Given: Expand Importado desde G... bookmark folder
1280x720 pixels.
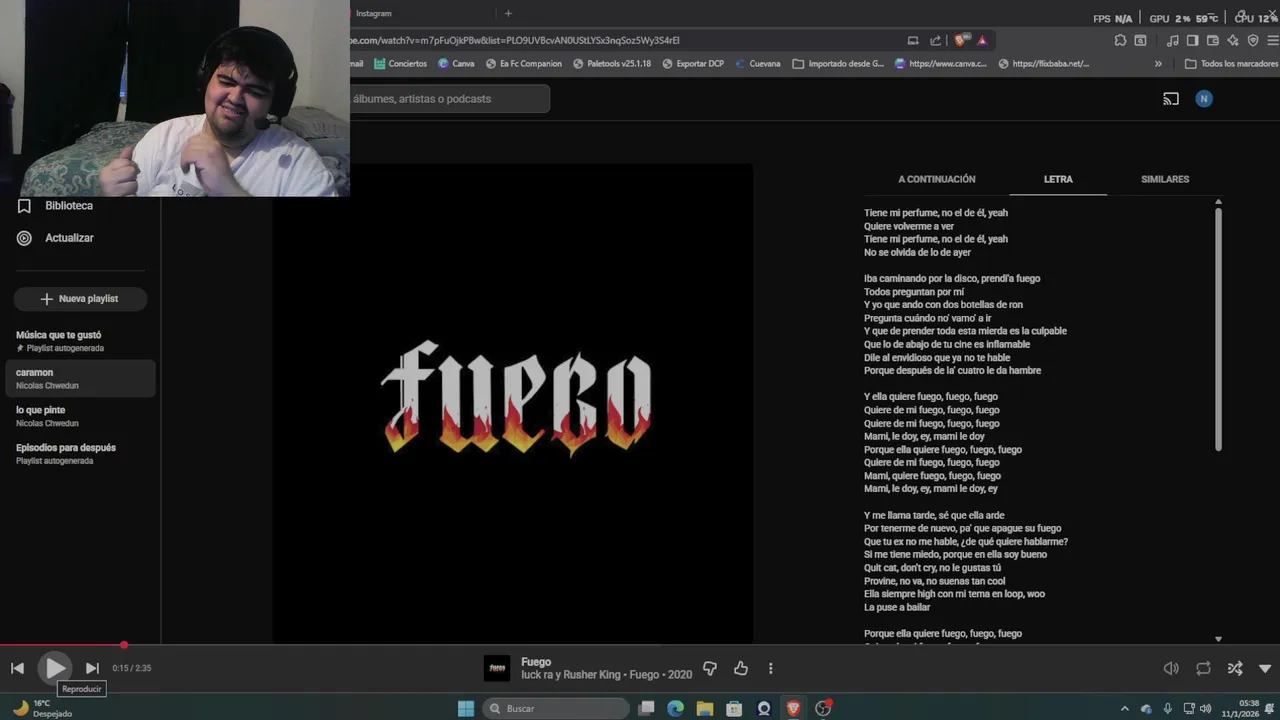Looking at the screenshot, I should coord(838,63).
